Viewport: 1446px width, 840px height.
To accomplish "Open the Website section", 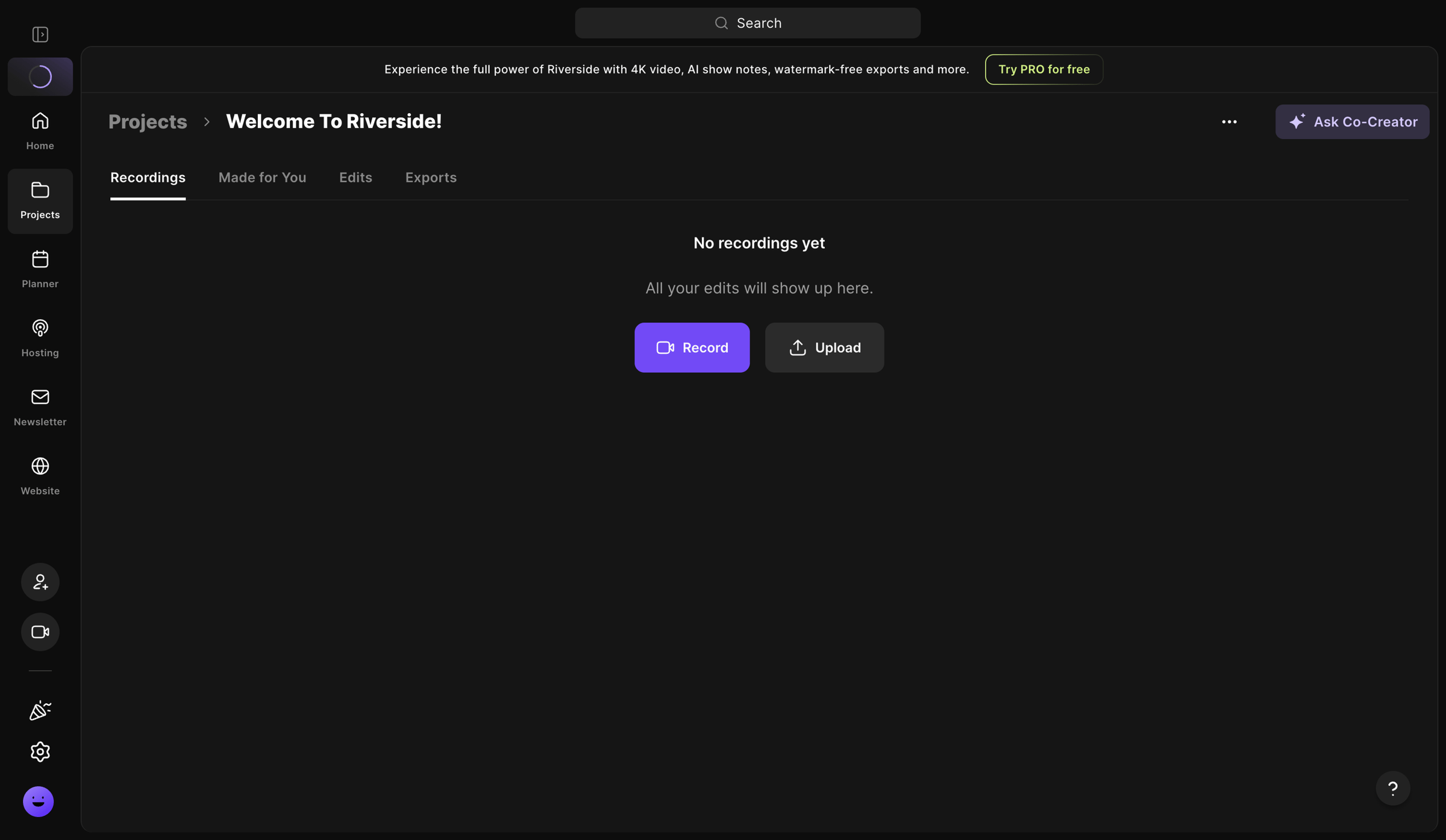I will point(40,476).
